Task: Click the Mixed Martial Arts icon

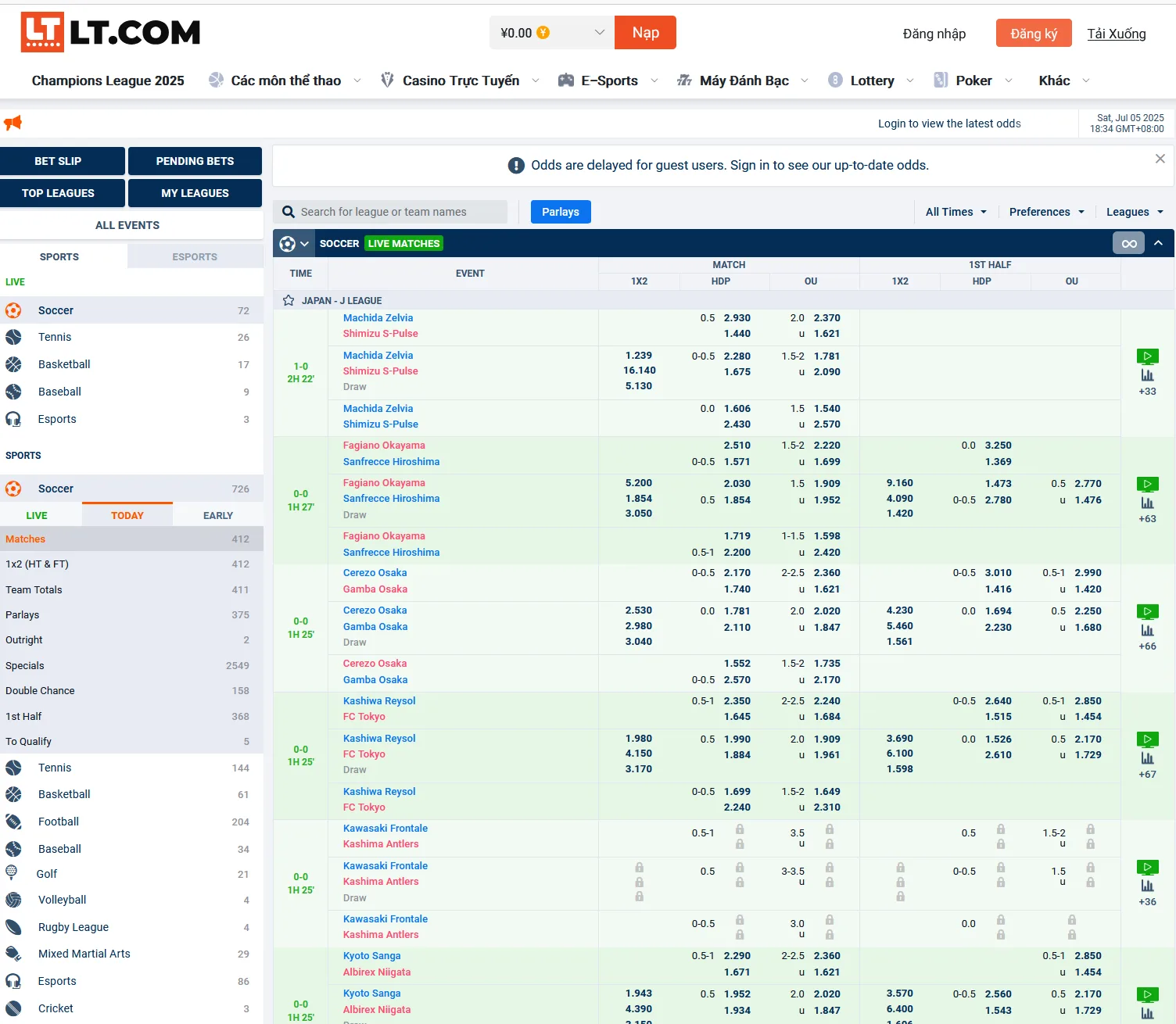Action: (13, 954)
